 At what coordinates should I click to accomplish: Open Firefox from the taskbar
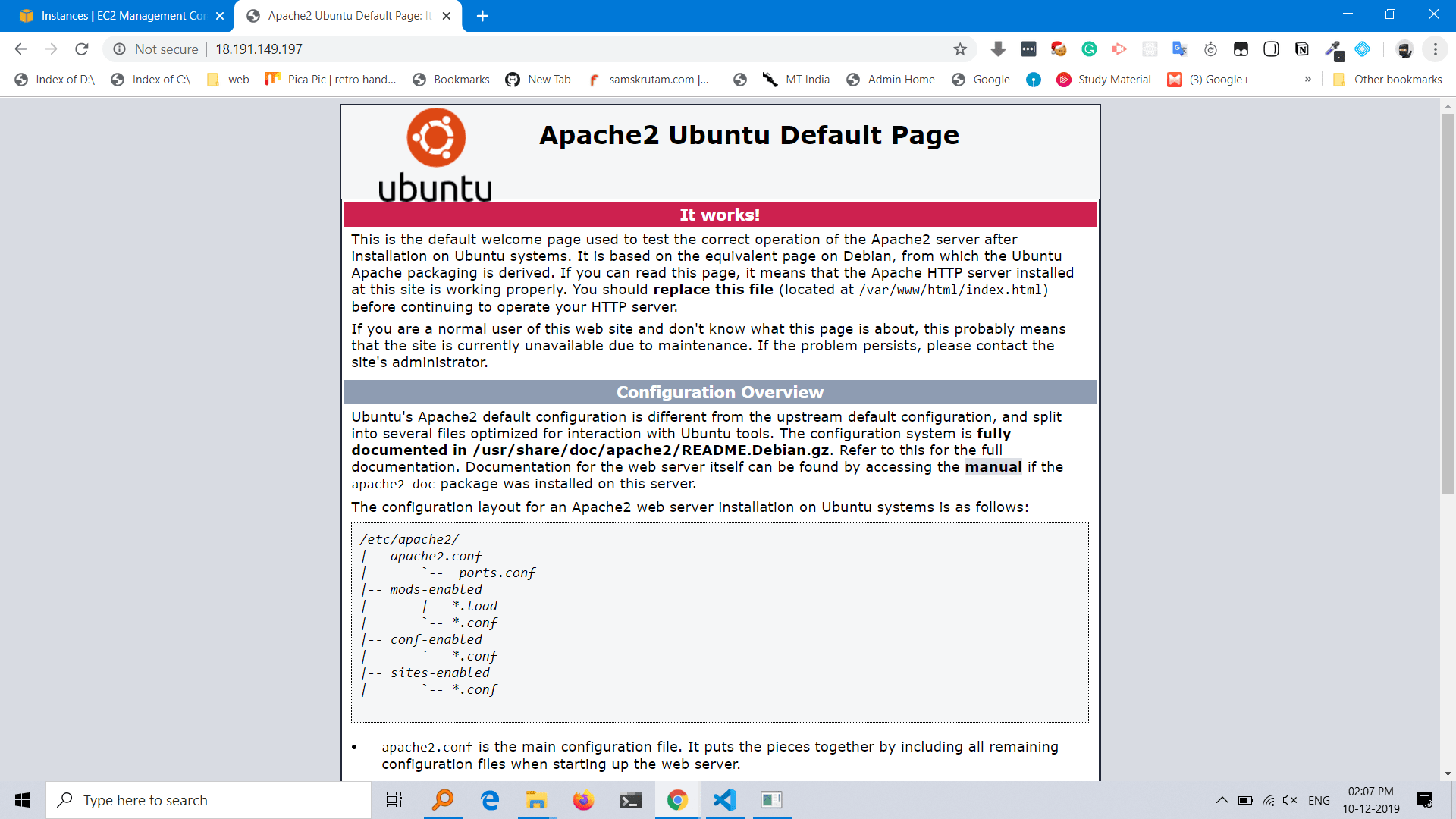click(583, 800)
